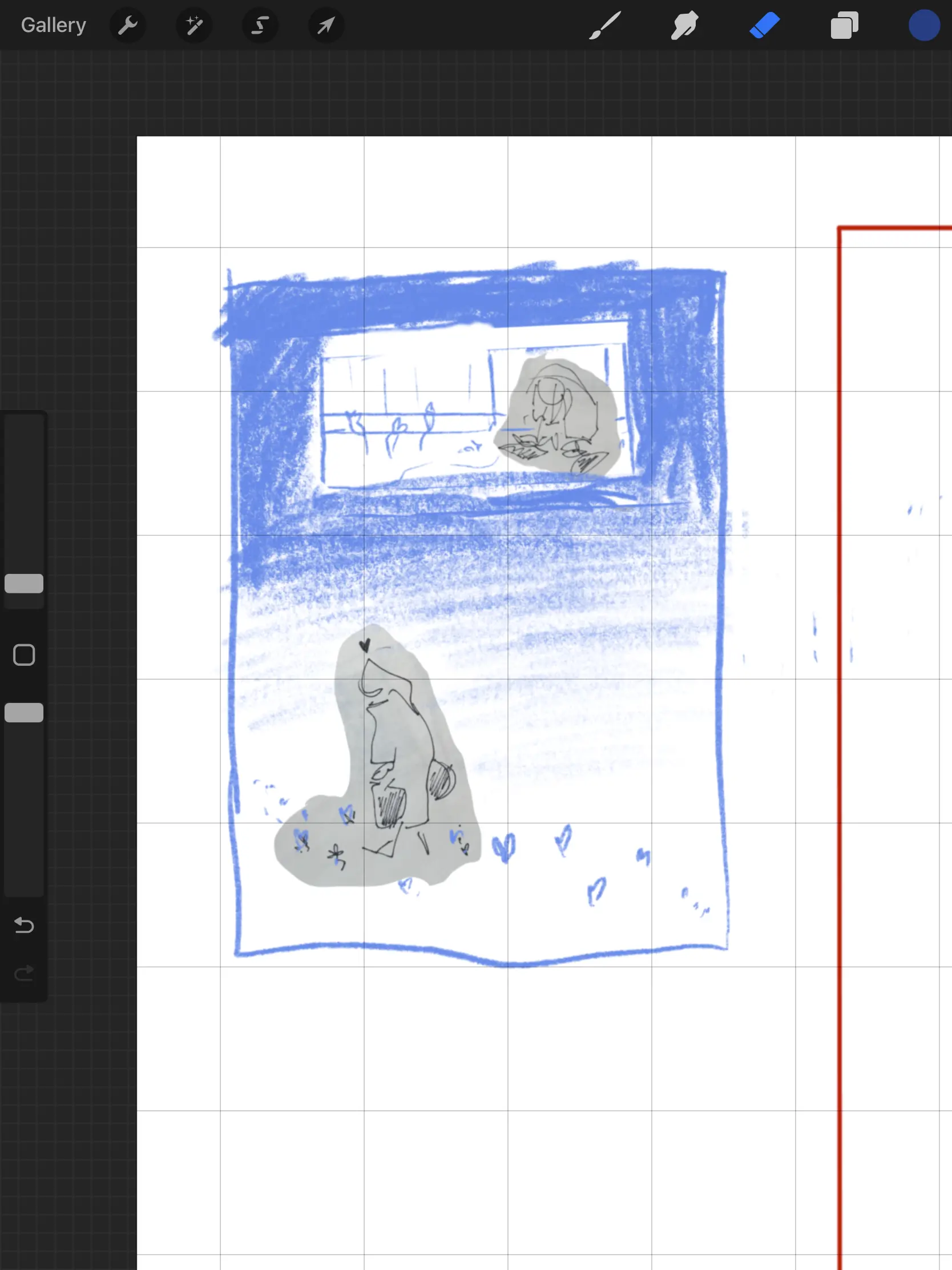This screenshot has width=952, height=1270.
Task: Open the Adjustments magic wand menu
Action: click(194, 25)
